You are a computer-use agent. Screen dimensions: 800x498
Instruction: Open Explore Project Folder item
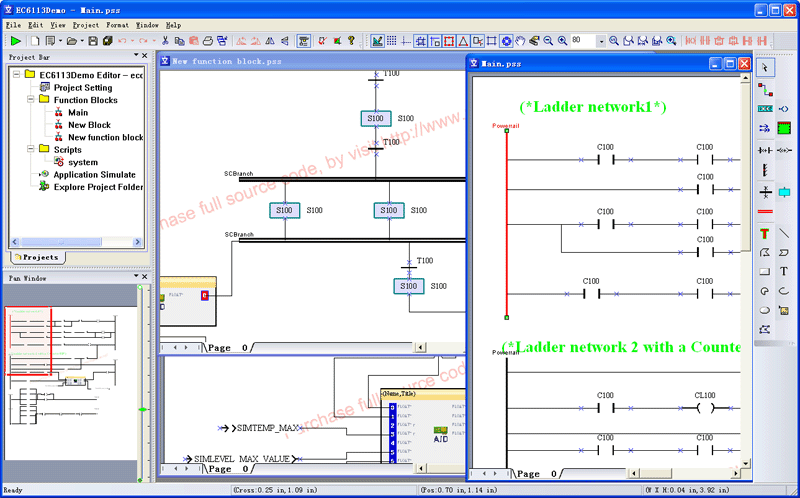[x=98, y=187]
